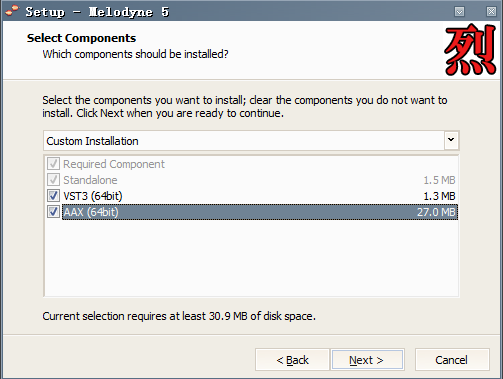Select the highlighted AAX (64bit) row label
Screen dimensions: 503x379
point(91,212)
